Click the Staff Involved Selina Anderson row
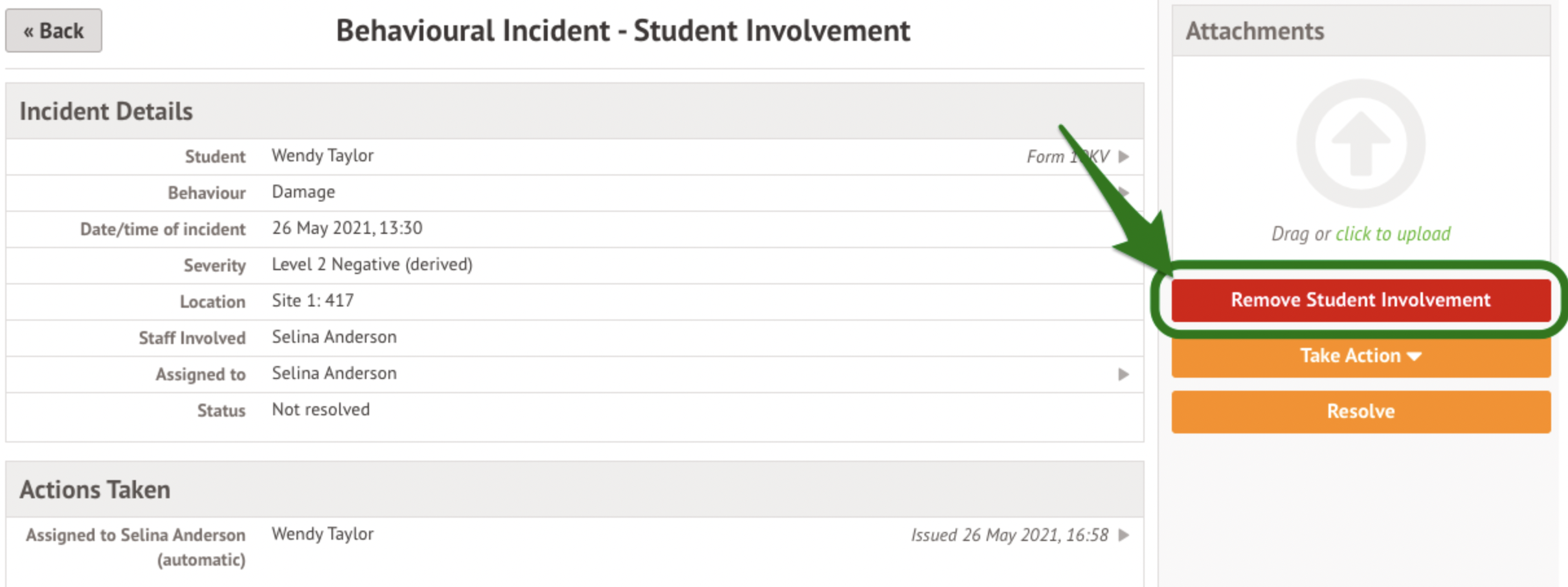 [334, 338]
